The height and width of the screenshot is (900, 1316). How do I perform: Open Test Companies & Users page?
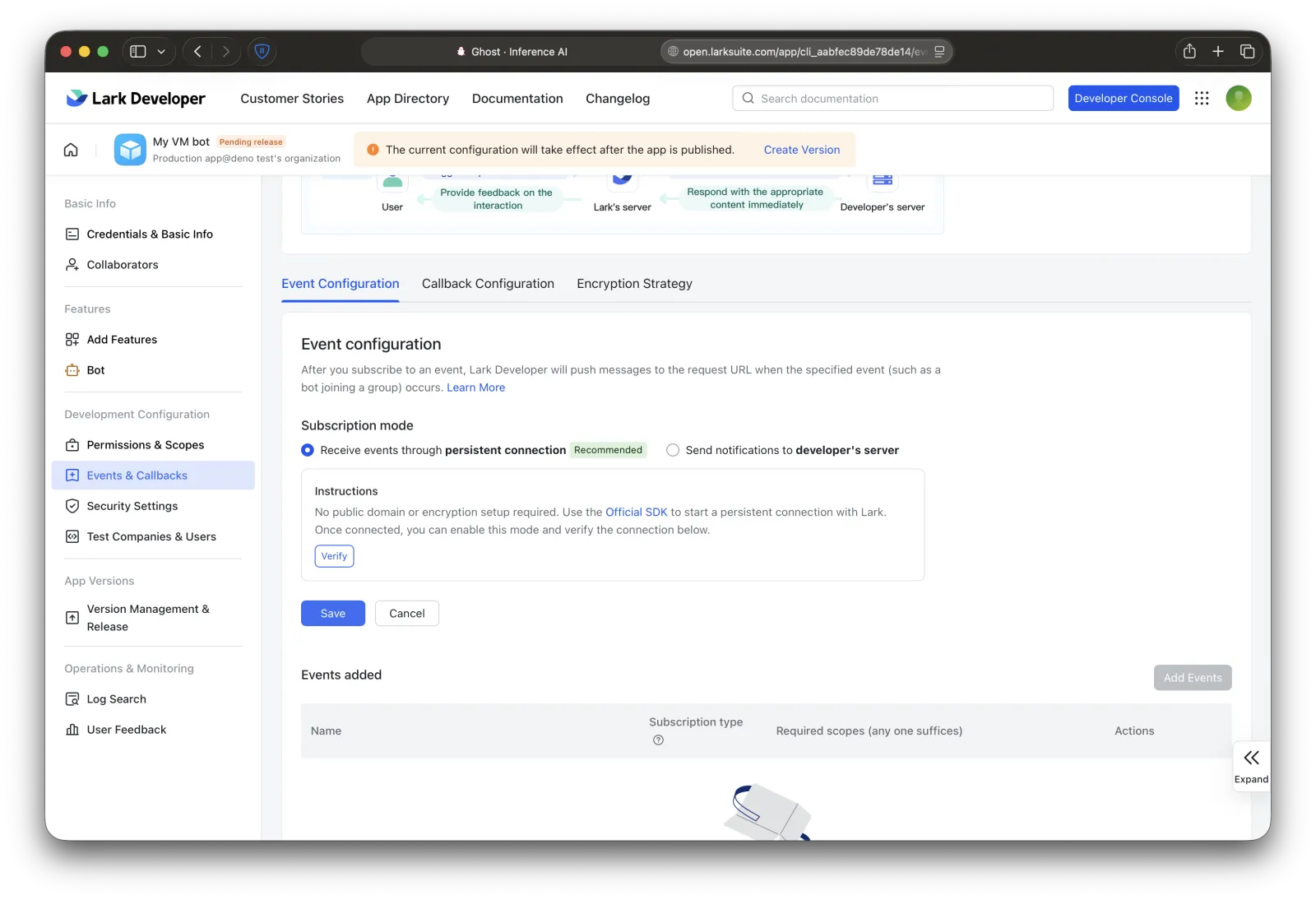point(153,536)
